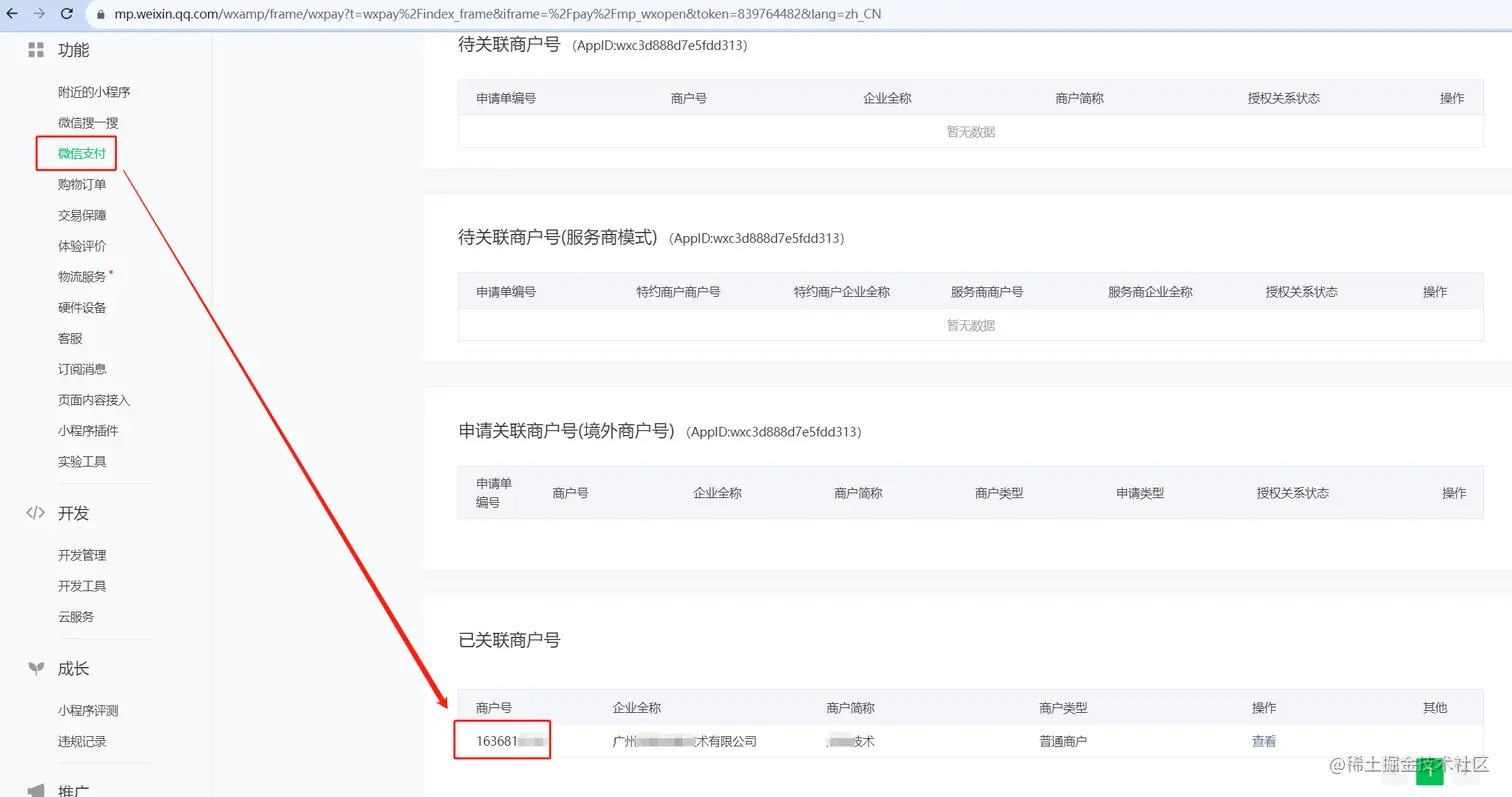Open 云服务 in the sidebar
This screenshot has height=797, width=1512.
coord(76,617)
